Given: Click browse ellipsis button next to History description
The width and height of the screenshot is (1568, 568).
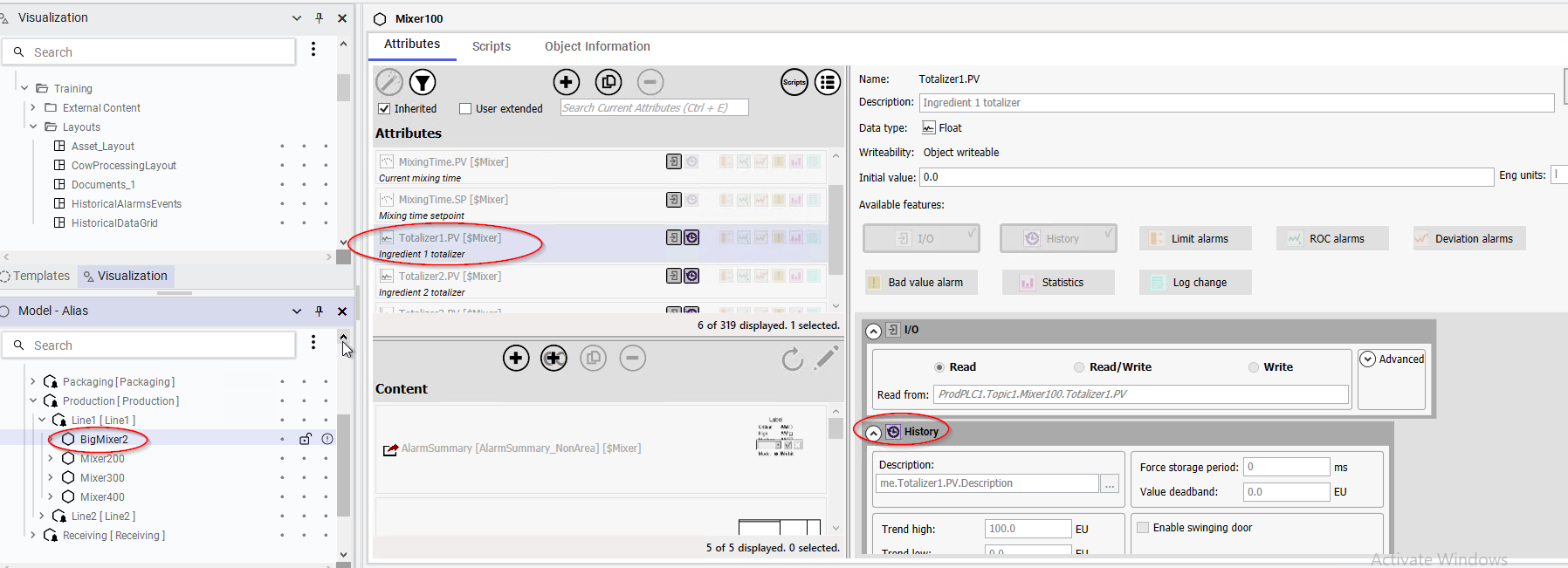Looking at the screenshot, I should [1110, 483].
